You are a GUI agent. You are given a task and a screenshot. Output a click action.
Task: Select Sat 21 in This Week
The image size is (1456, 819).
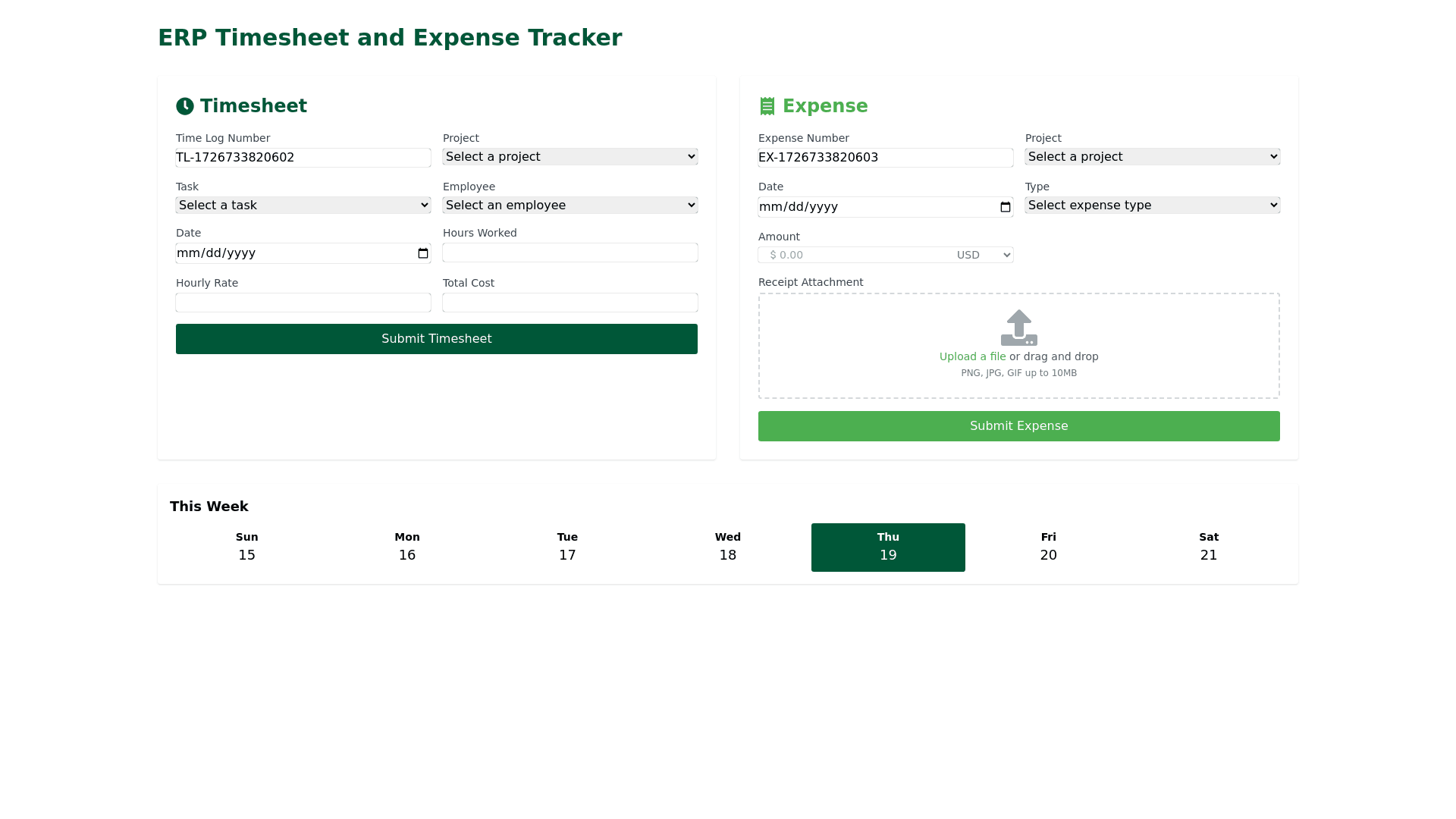coord(1208,548)
